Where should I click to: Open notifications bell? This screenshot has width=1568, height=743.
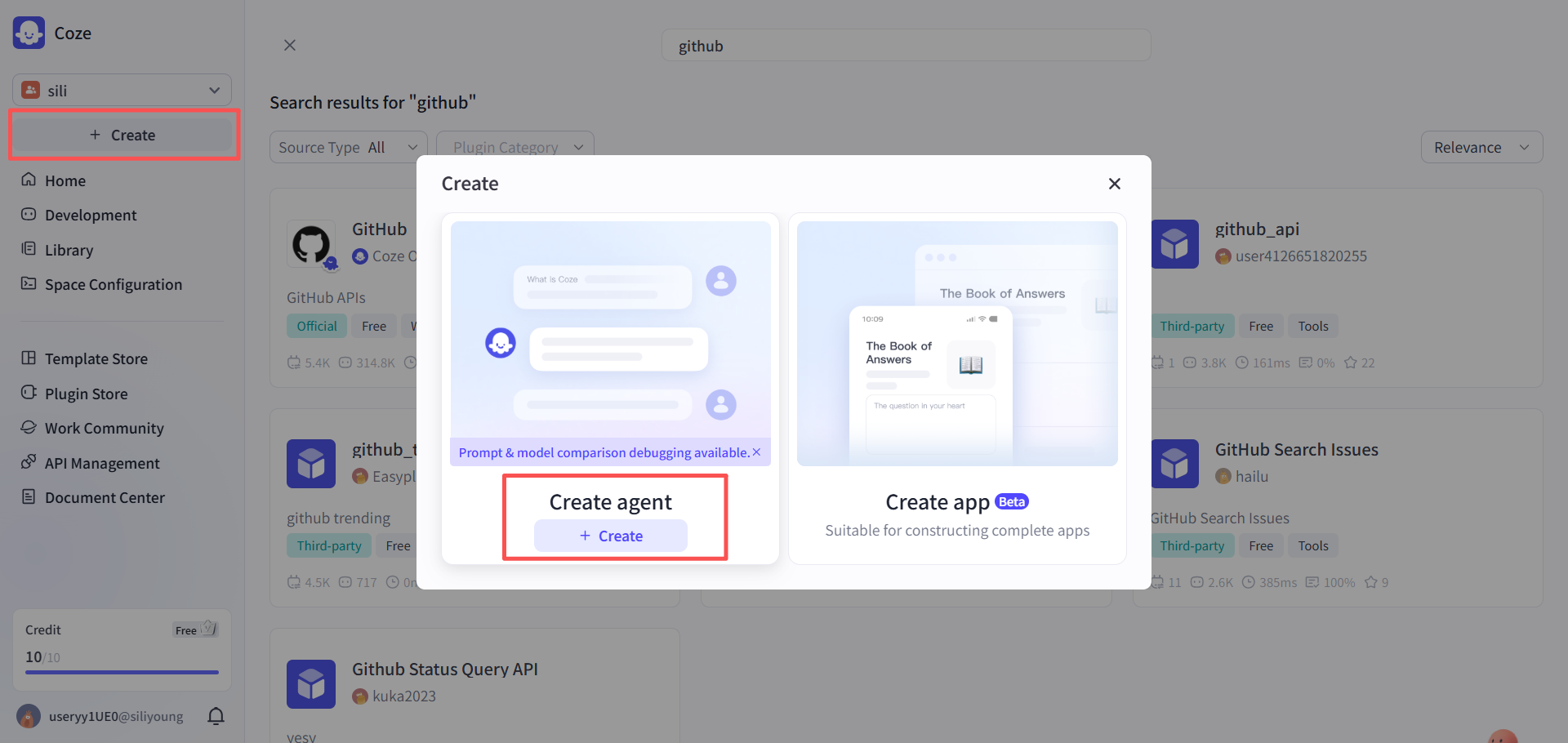click(x=216, y=716)
